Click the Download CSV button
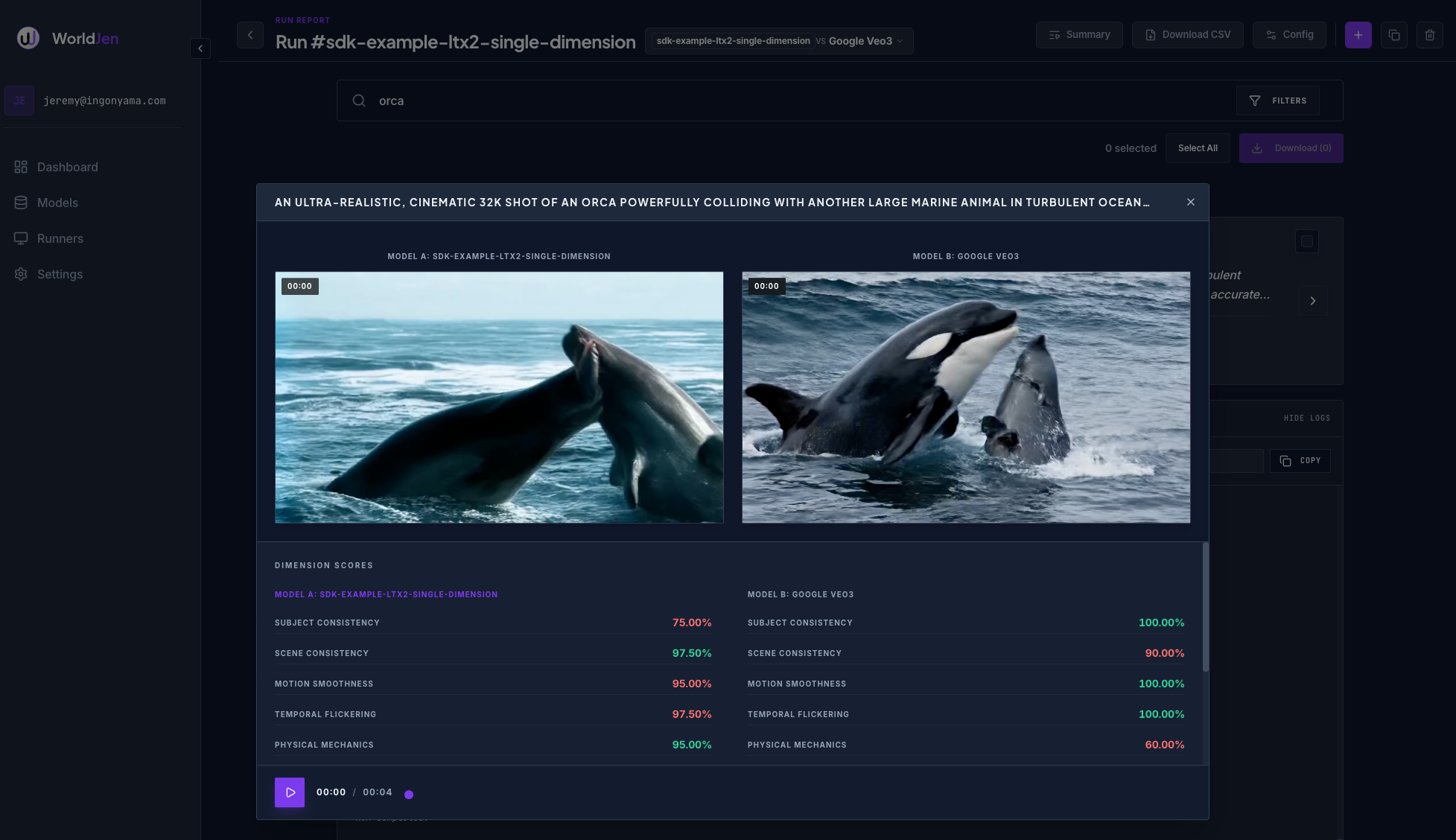This screenshot has height=840, width=1456. pos(1187,35)
